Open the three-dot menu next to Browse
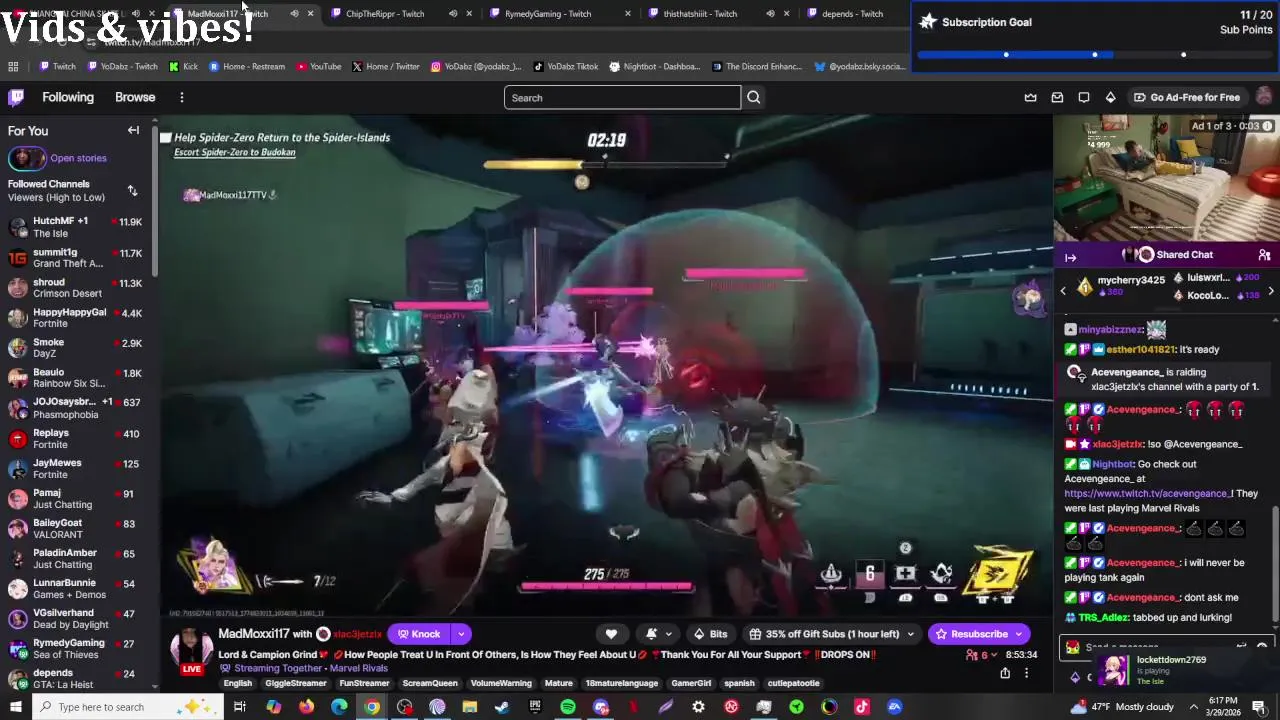1280x720 pixels. [182, 97]
